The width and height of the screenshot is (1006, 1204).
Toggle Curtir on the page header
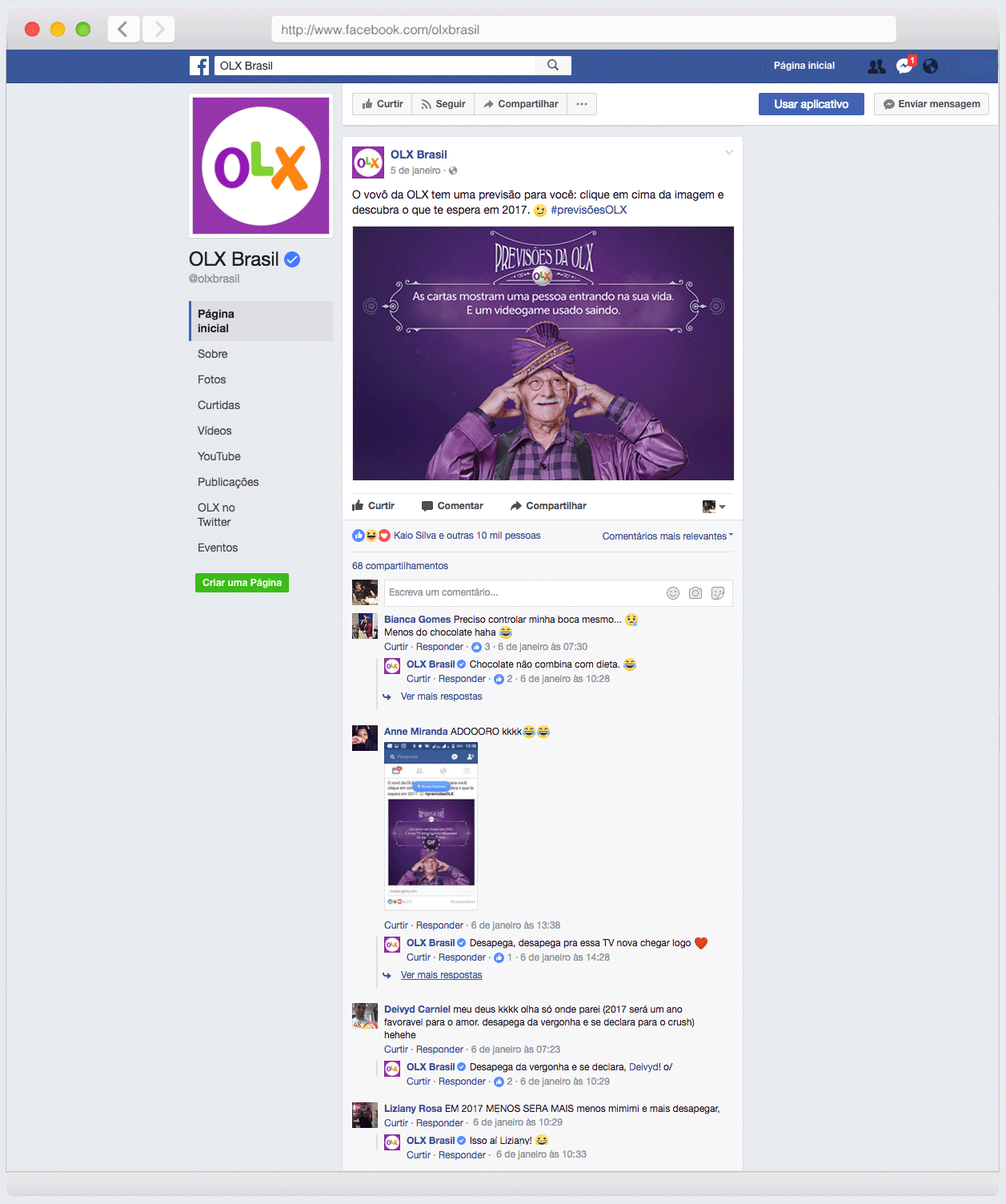pos(383,104)
